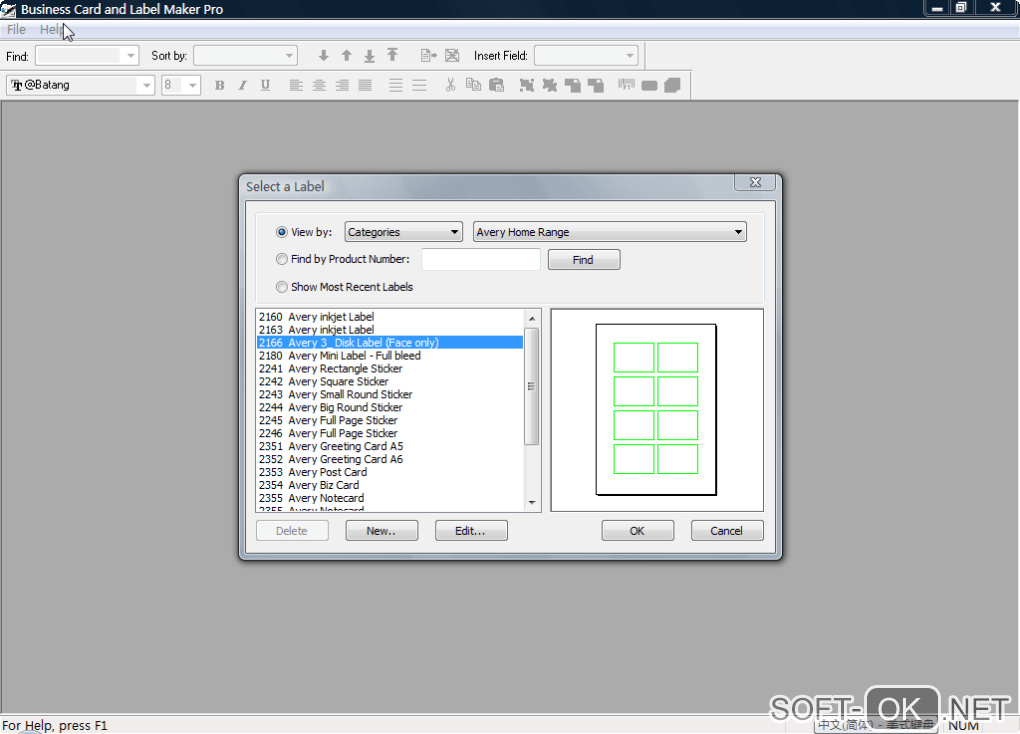Click the move to top arrow icon

(392, 55)
